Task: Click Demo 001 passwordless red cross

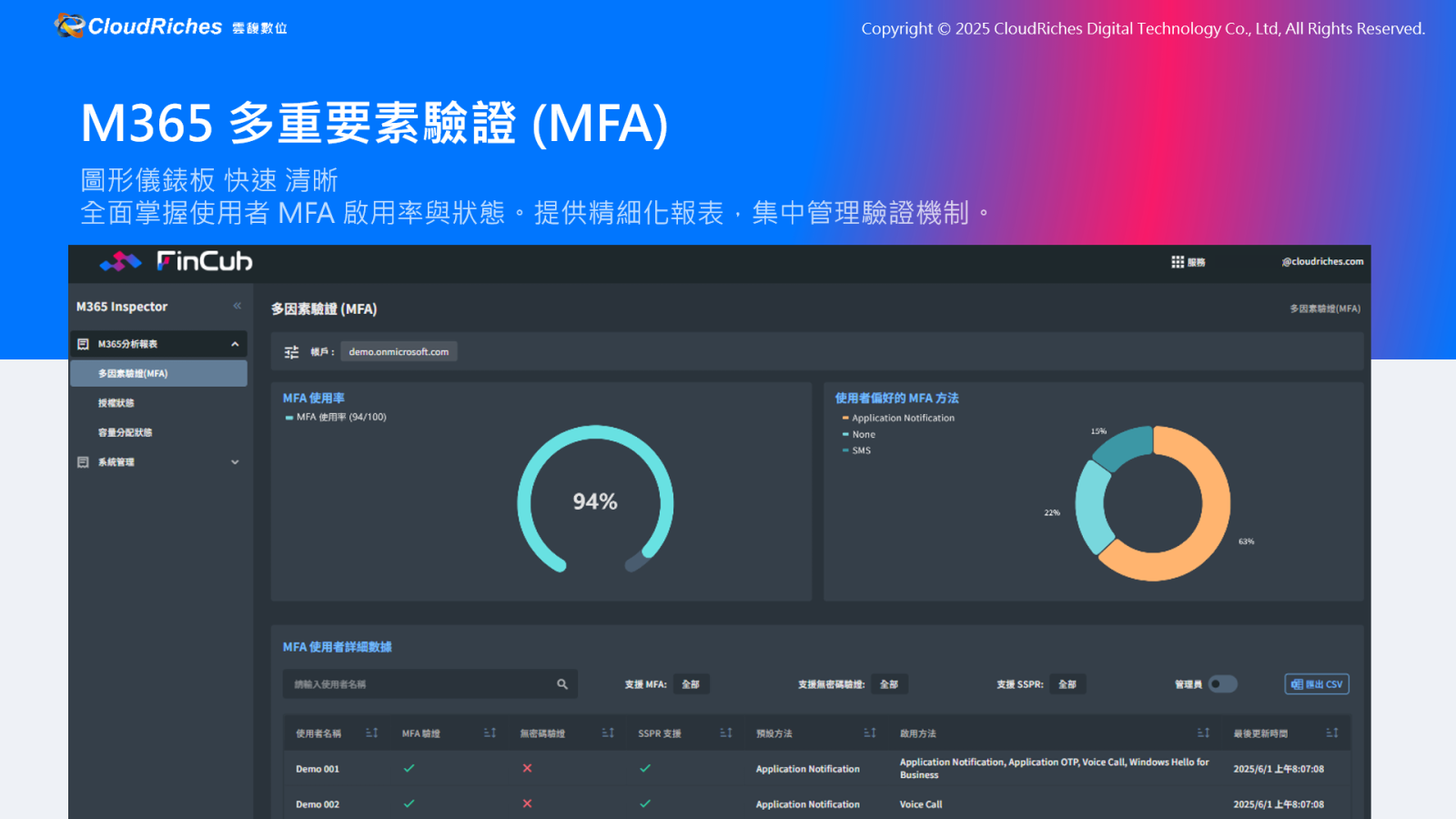Action: (x=527, y=769)
